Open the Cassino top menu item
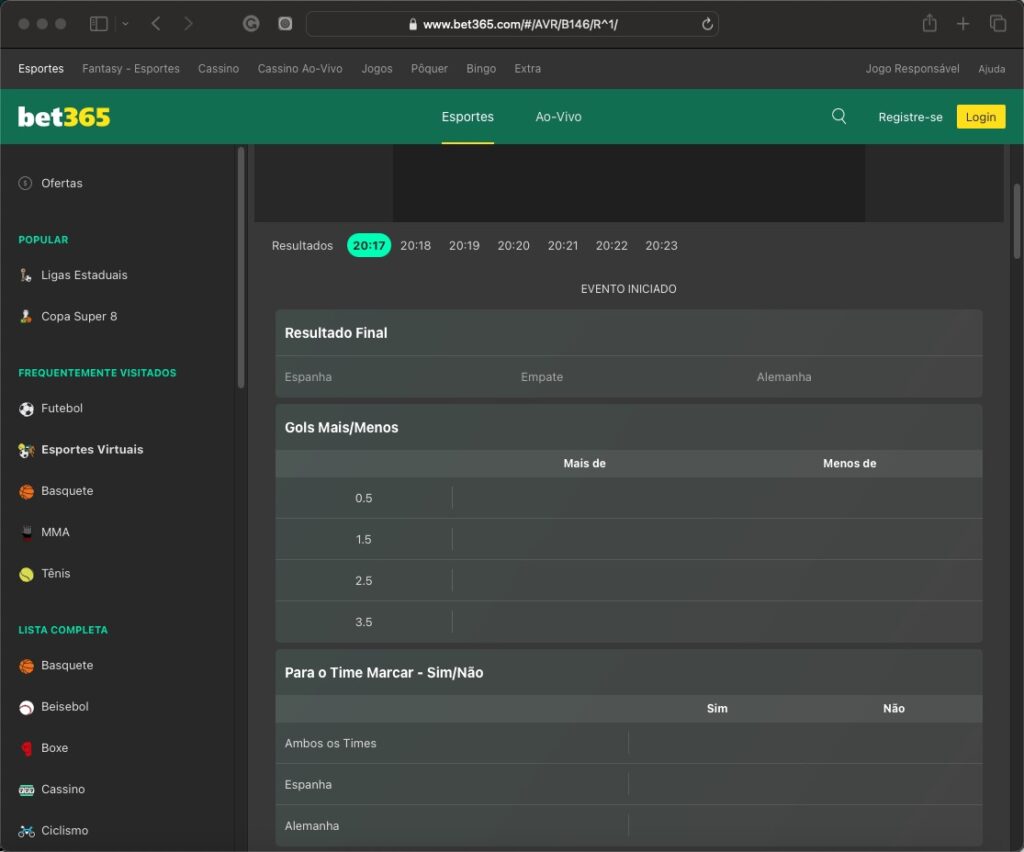The height and width of the screenshot is (852, 1024). tap(218, 69)
